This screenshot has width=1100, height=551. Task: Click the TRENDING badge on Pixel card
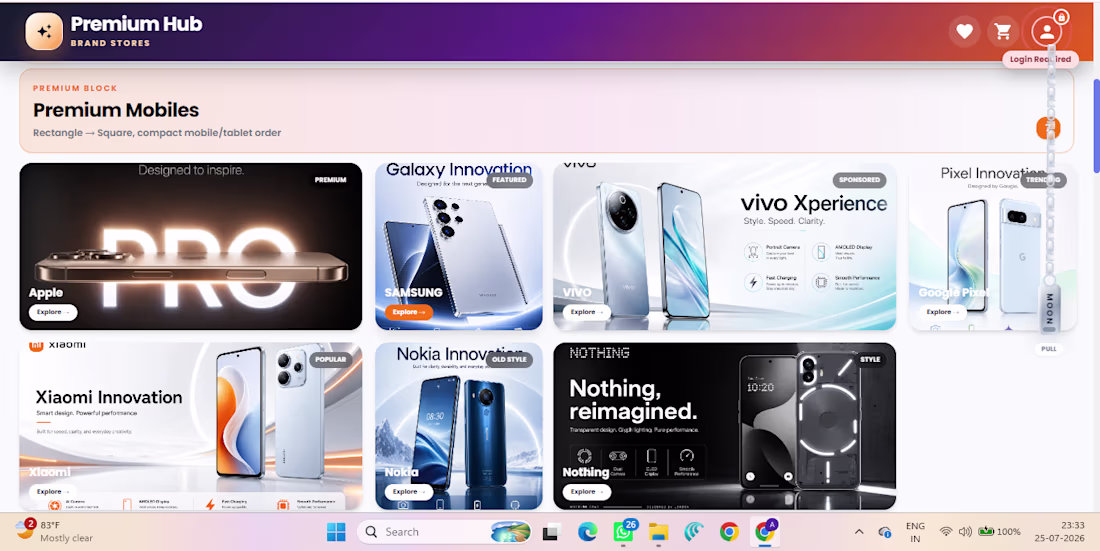pyautogui.click(x=1043, y=180)
